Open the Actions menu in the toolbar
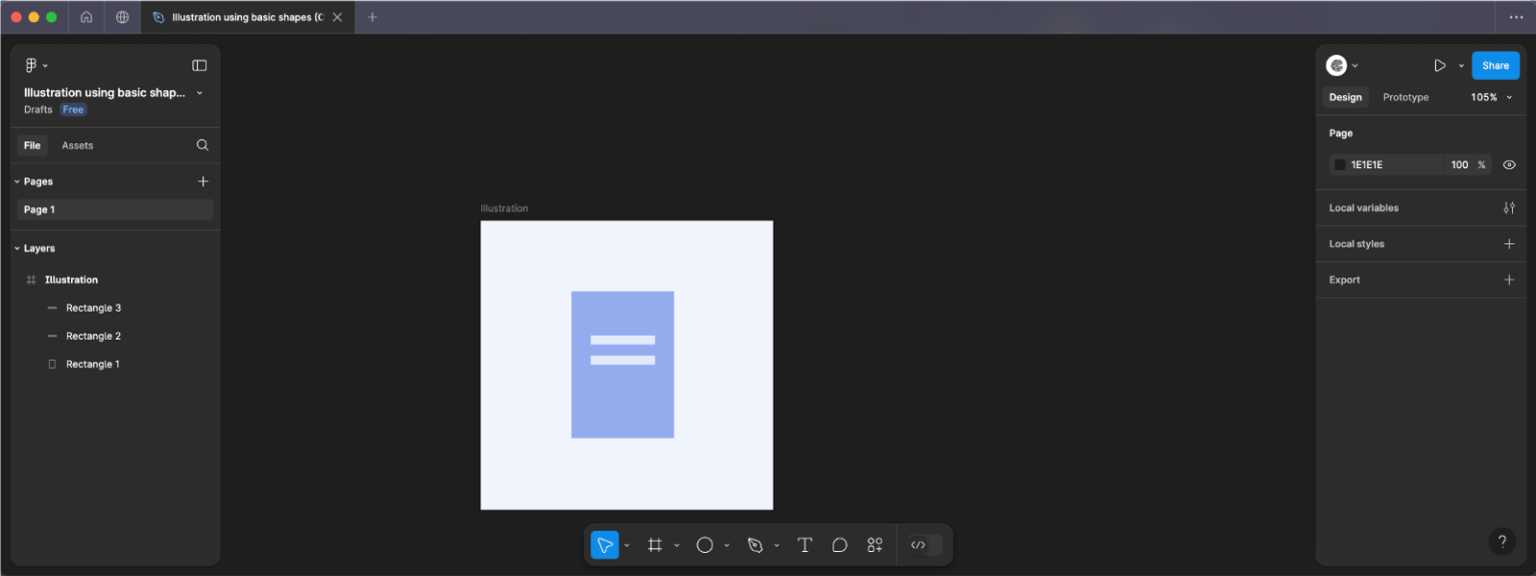 pos(875,545)
